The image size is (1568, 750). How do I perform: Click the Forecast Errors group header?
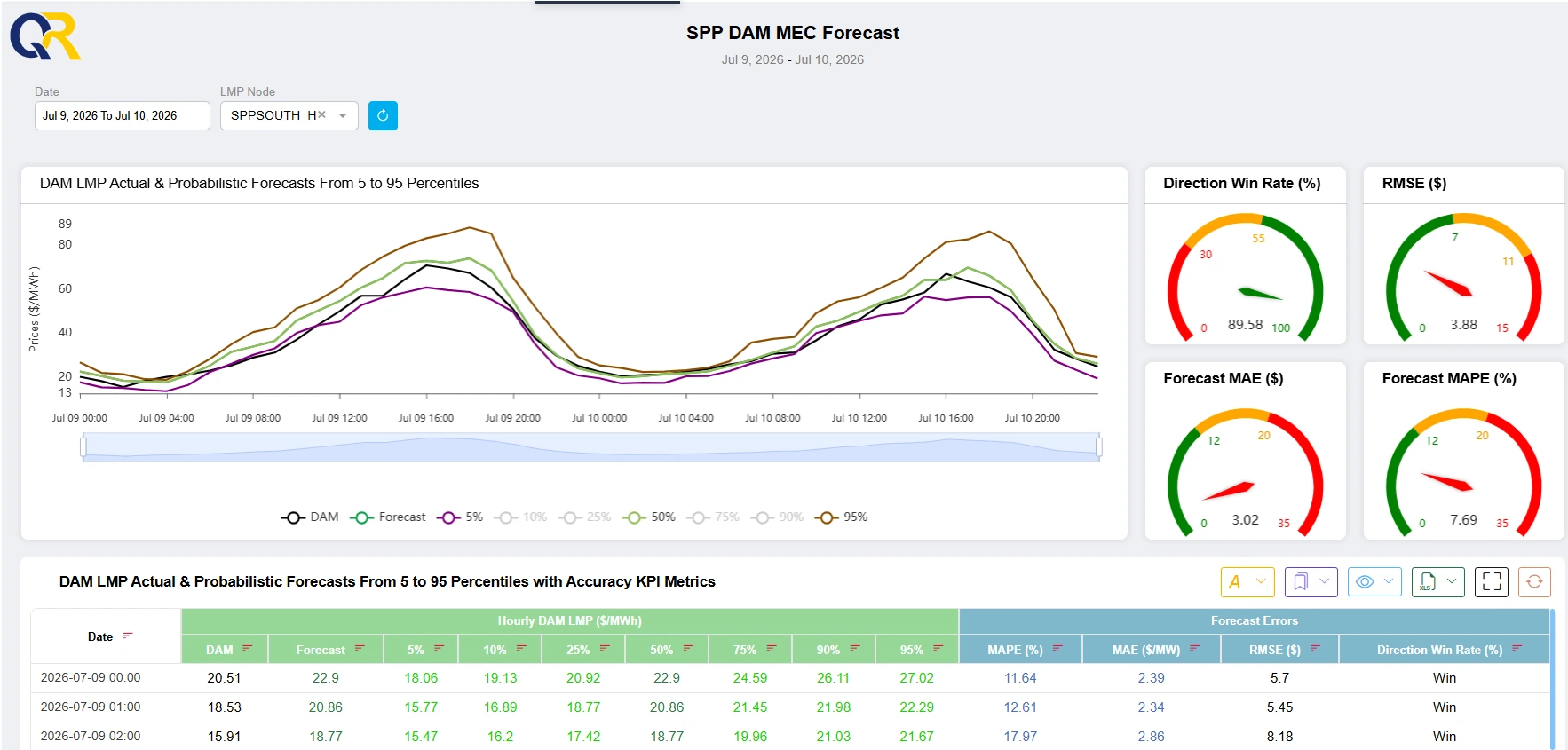1255,621
